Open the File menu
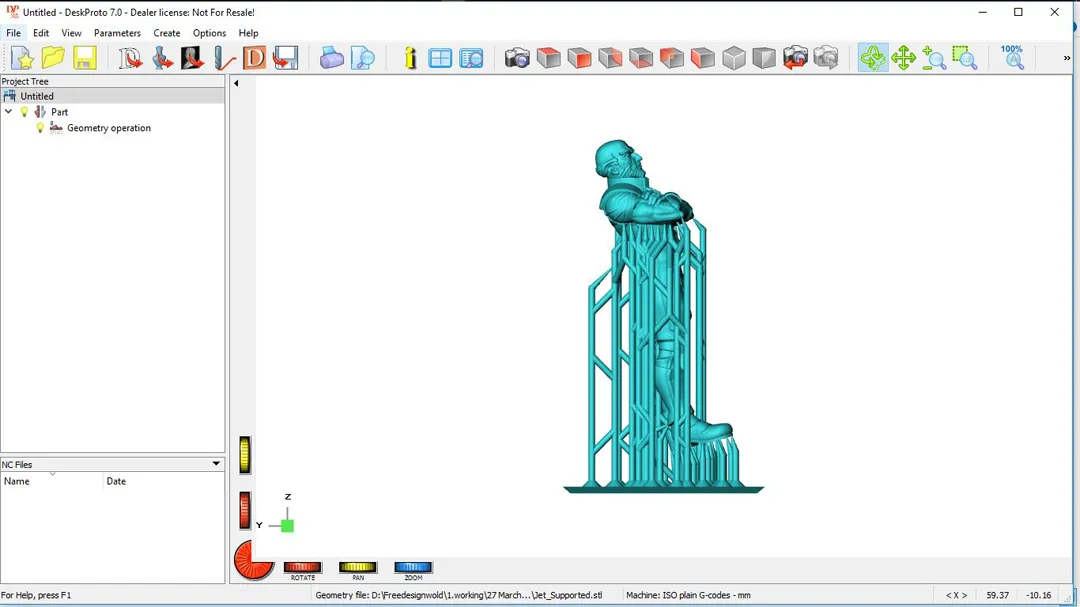The width and height of the screenshot is (1080, 607). [x=13, y=33]
